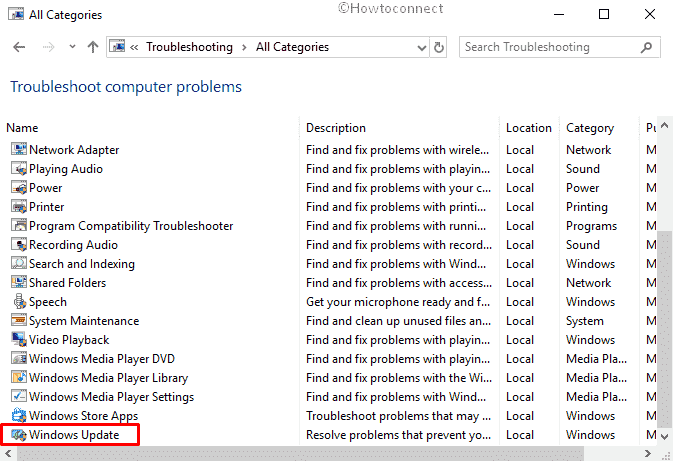Go back with the back arrow
This screenshot has height=461, width=673.
[x=19, y=47]
